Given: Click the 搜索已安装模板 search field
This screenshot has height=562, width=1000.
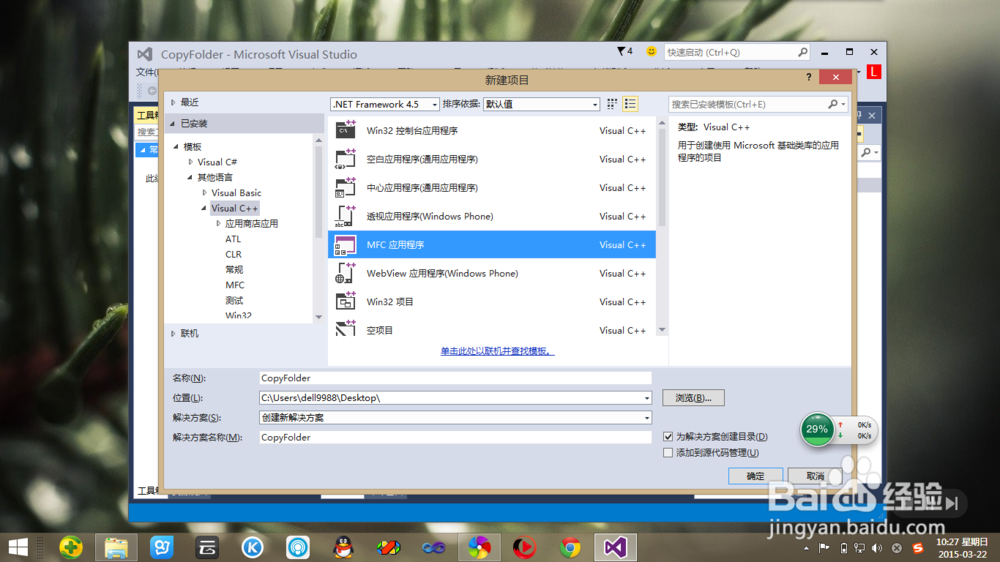Looking at the screenshot, I should (748, 104).
